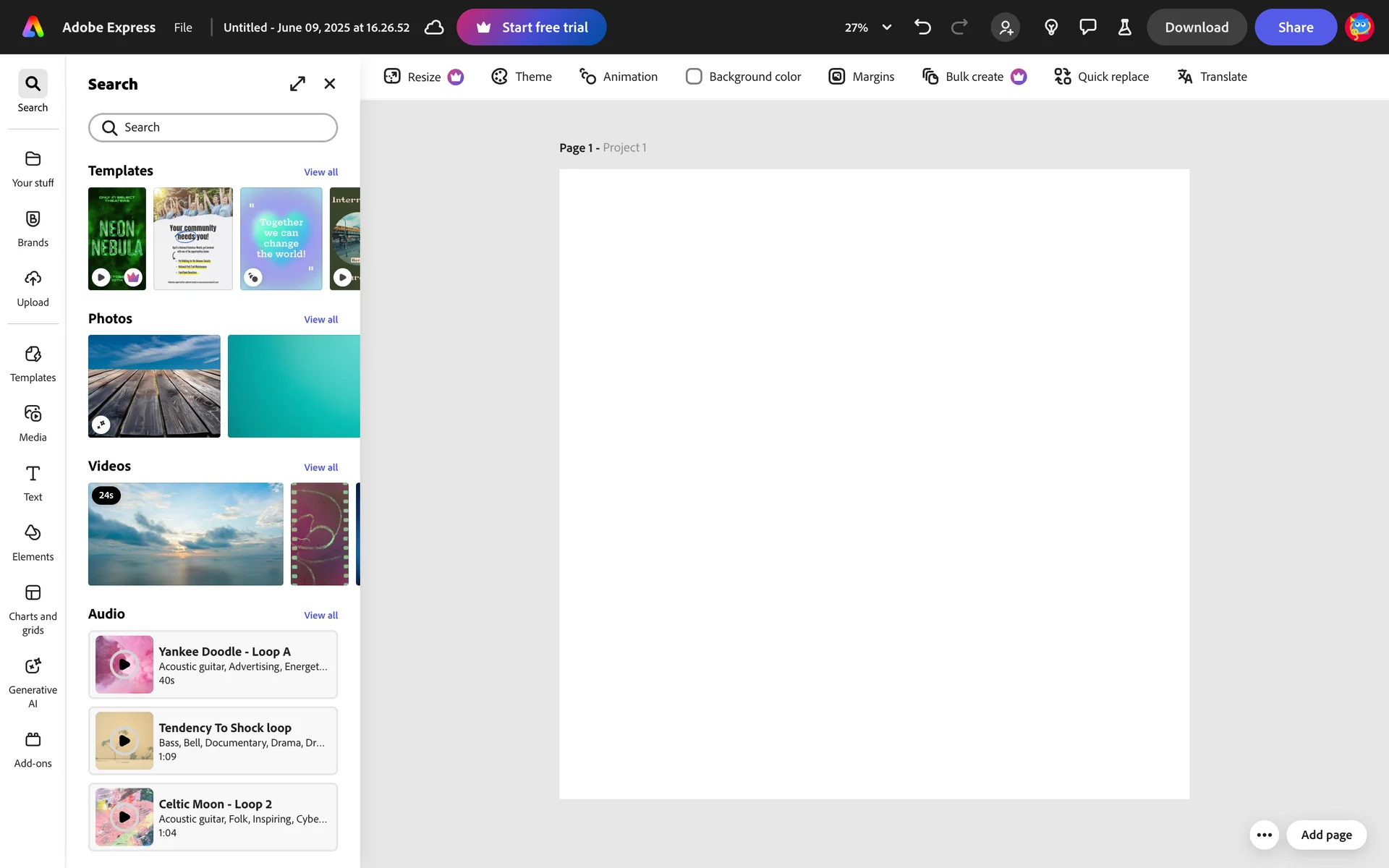Click View all next to Photos
Image resolution: width=1389 pixels, height=868 pixels.
pyautogui.click(x=320, y=320)
